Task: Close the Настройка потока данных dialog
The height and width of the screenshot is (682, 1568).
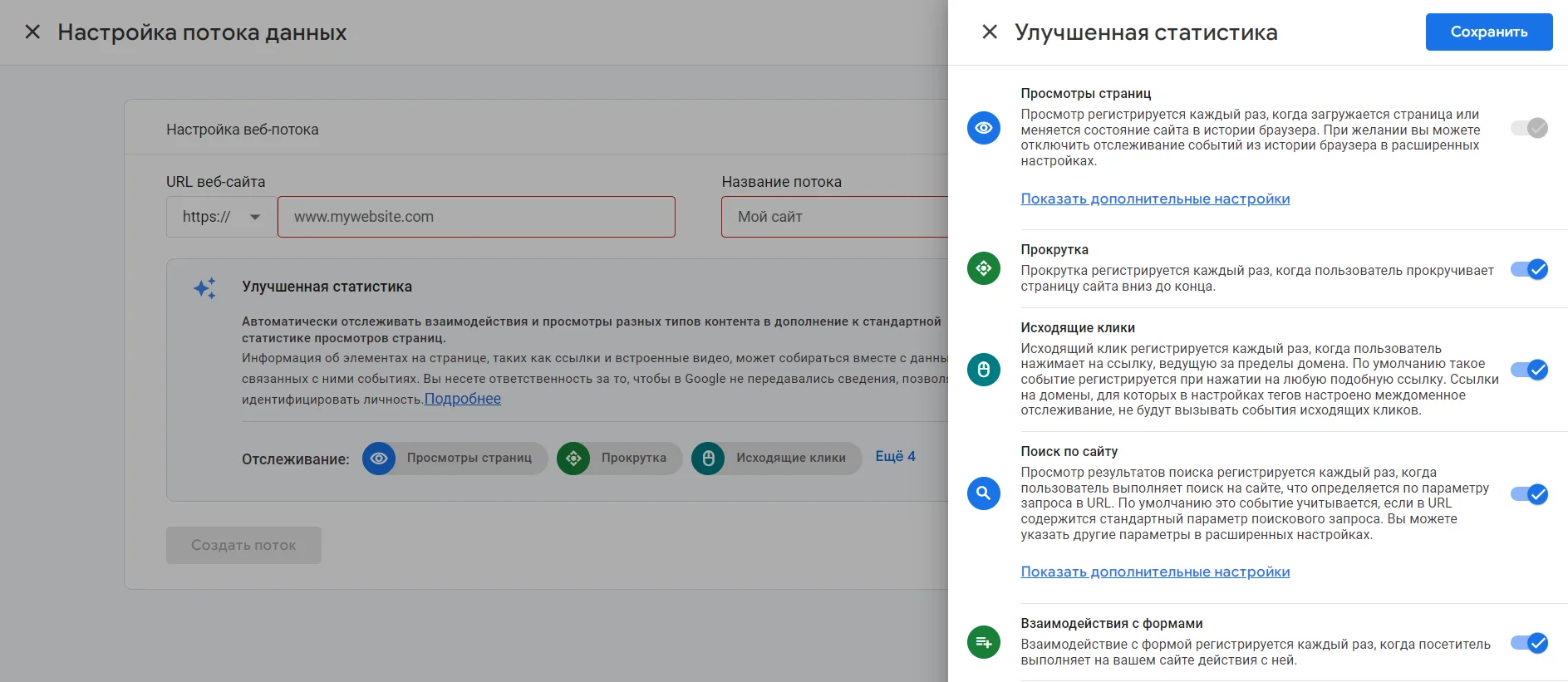Action: 32,32
